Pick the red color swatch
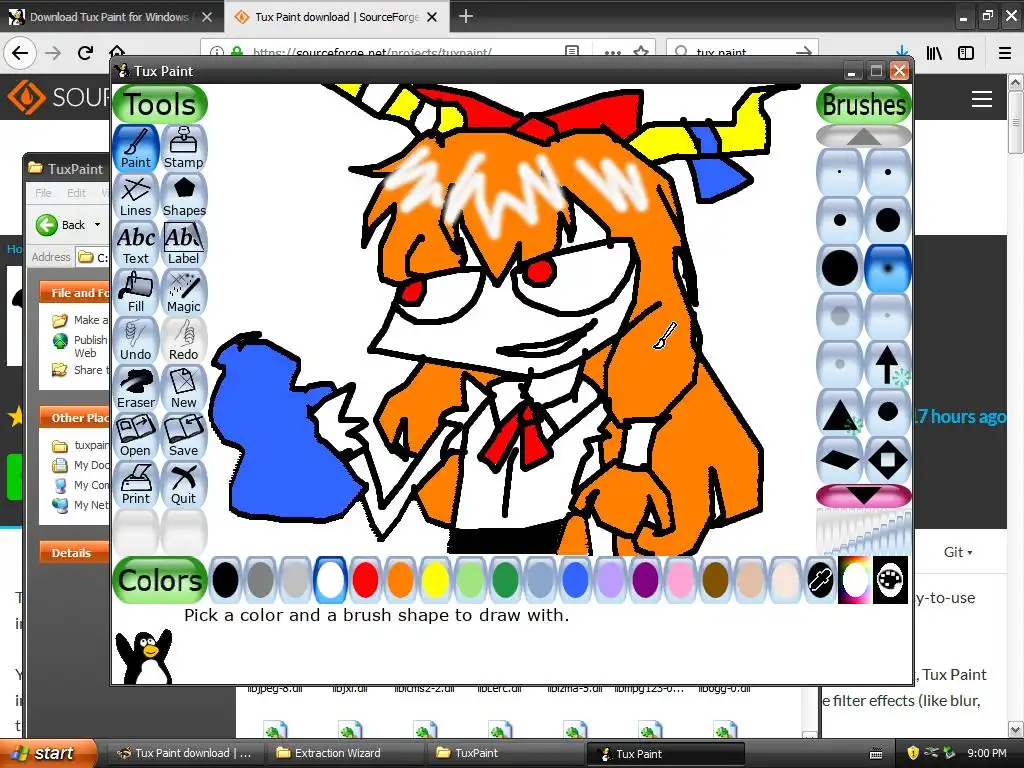The width and height of the screenshot is (1024, 768). (365, 580)
